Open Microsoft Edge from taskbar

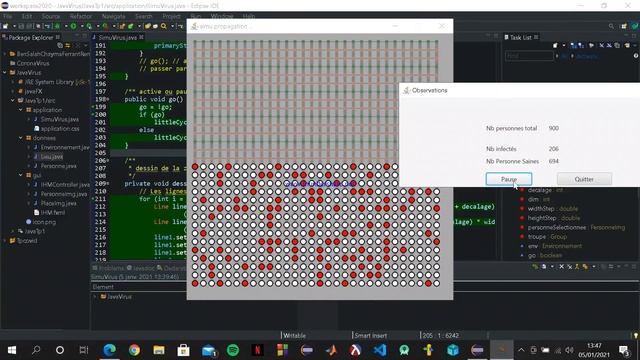109,350
